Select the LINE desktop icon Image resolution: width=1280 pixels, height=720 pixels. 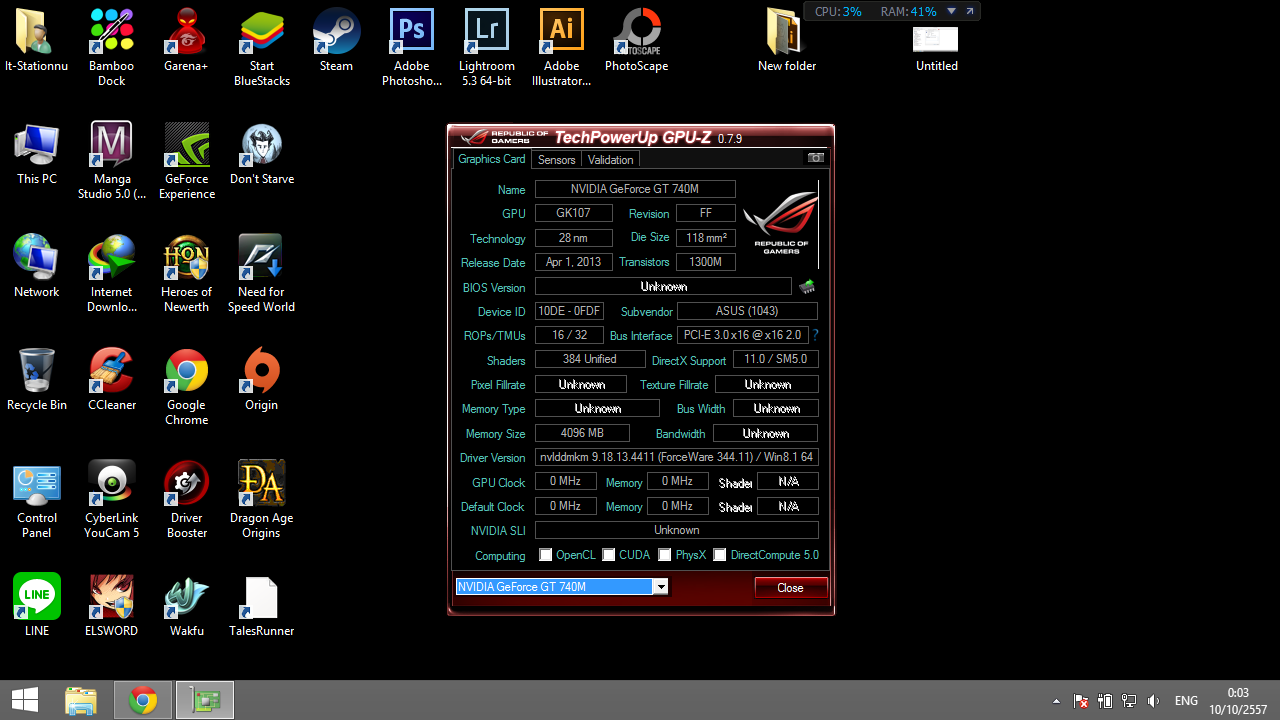(x=37, y=605)
